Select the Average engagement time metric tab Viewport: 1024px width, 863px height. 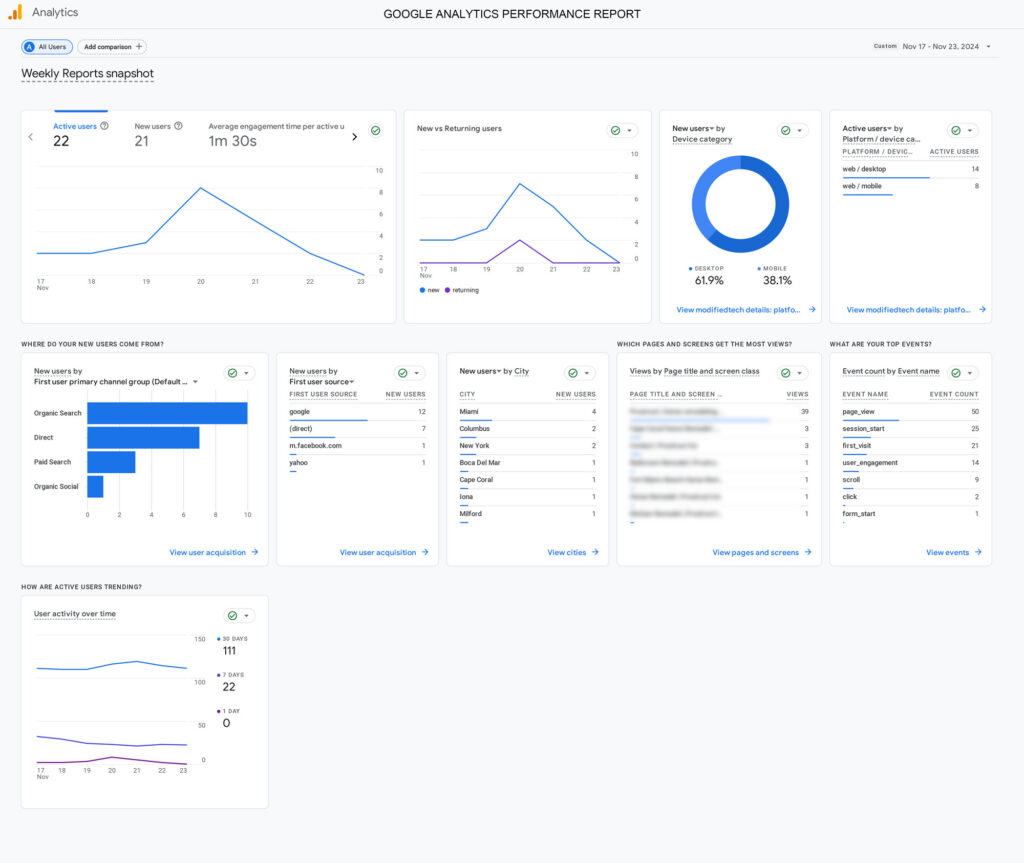point(276,135)
